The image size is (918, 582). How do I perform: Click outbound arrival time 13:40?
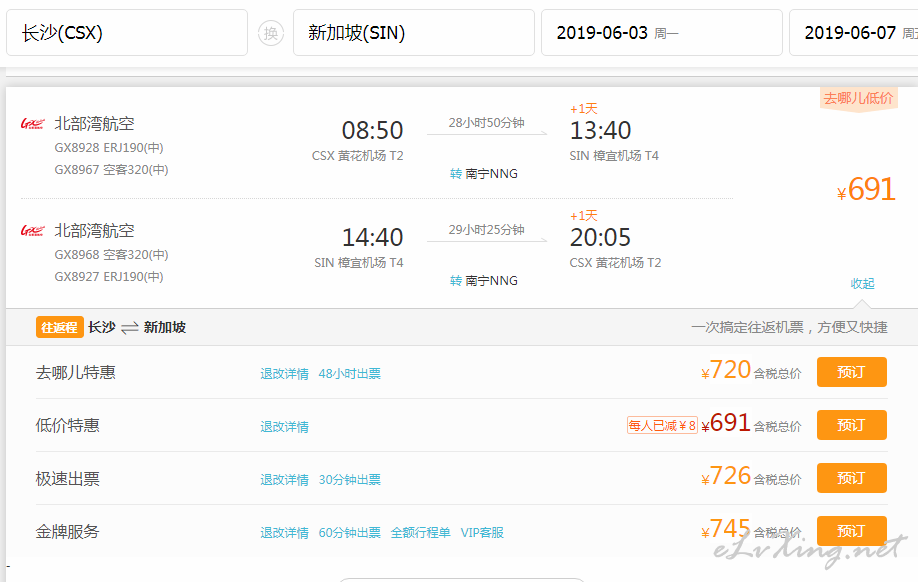point(601,130)
